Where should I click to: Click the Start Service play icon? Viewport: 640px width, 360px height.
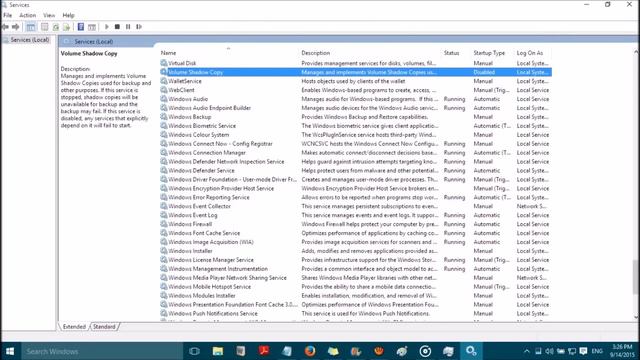click(x=107, y=27)
